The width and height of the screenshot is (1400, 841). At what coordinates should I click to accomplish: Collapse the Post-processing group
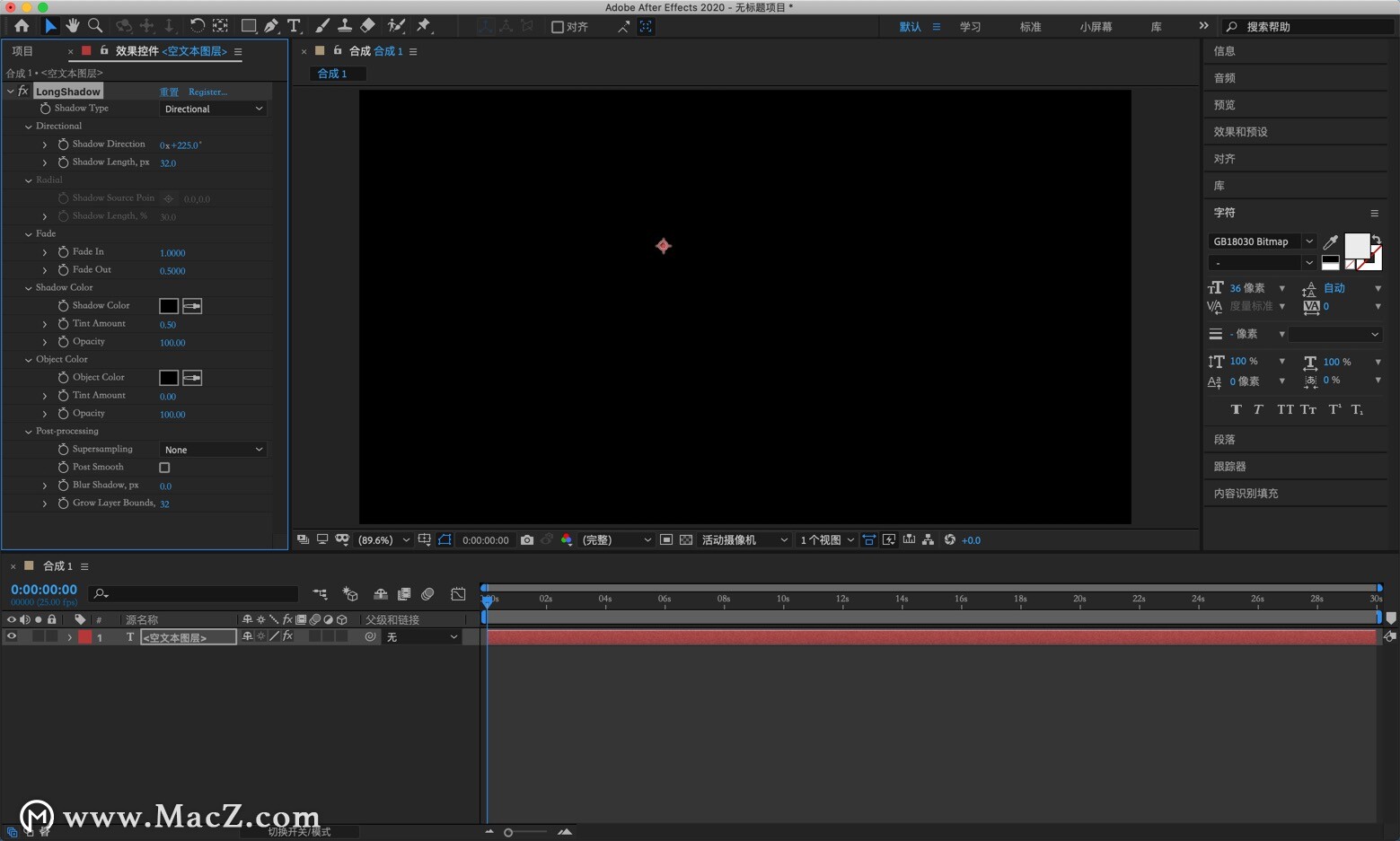pos(29,432)
